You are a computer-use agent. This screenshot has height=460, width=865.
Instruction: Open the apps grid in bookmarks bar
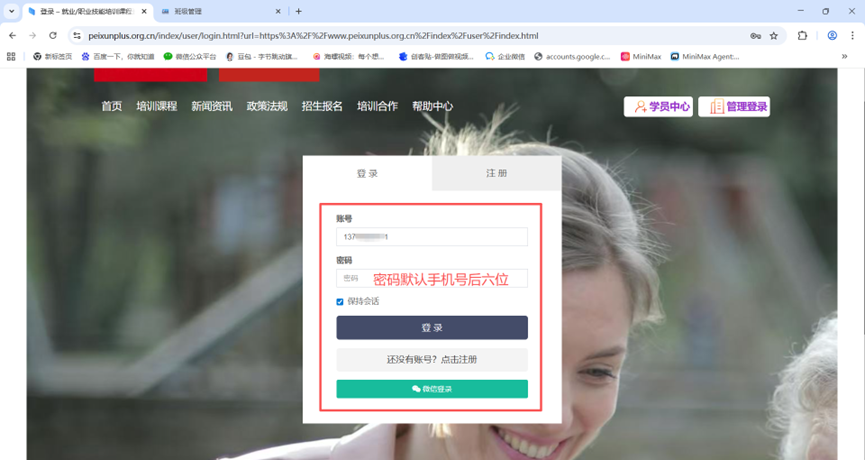12,57
